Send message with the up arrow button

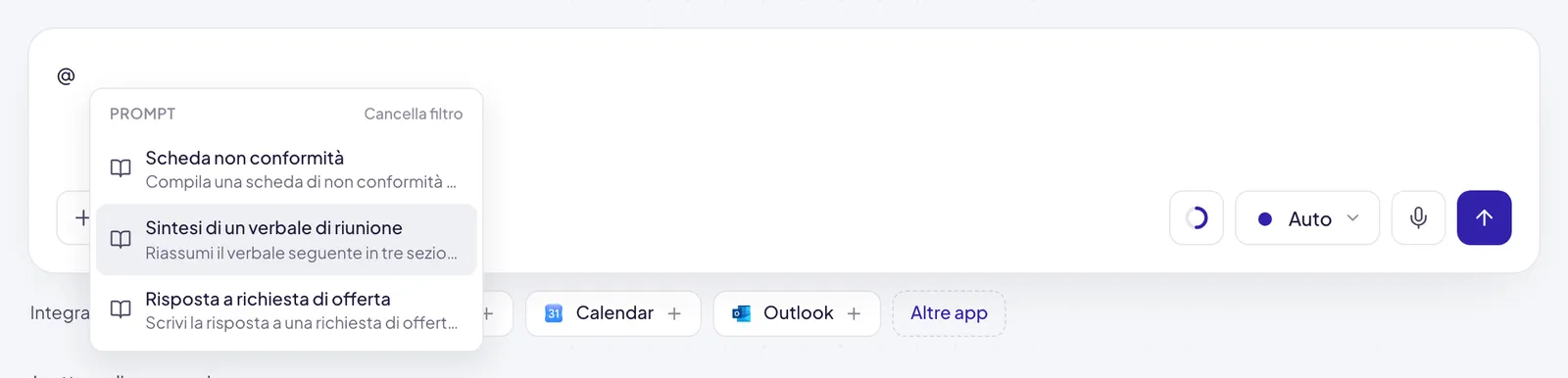tap(1484, 217)
